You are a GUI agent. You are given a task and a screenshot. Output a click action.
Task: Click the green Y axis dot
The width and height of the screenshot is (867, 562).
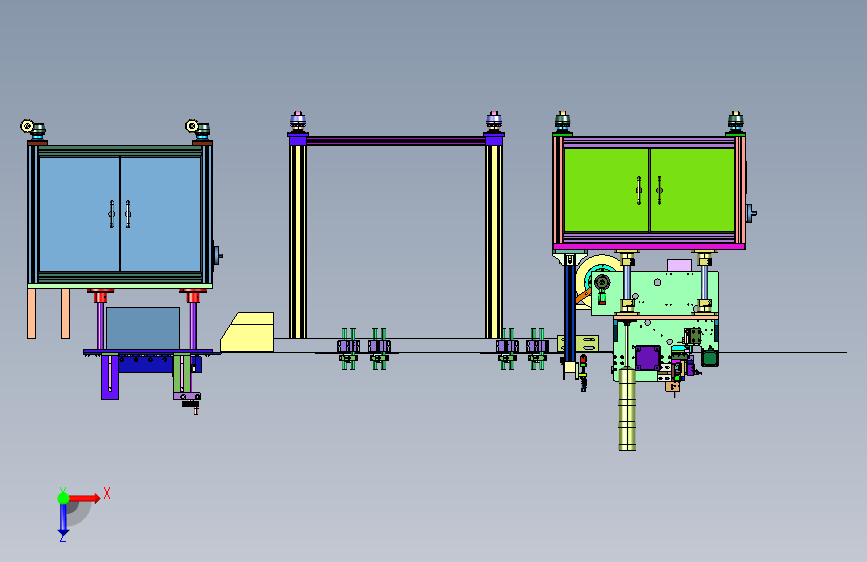[63, 498]
